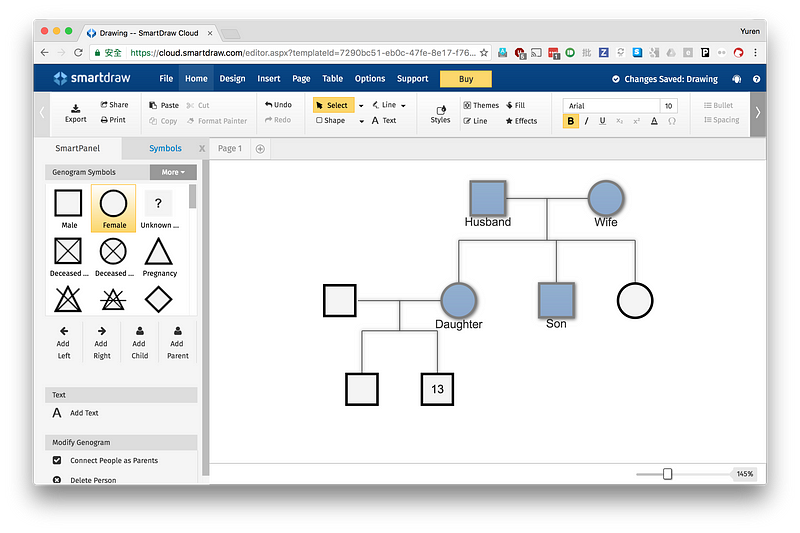Add a new page with plus icon
Image resolution: width=800 pixels, height=533 pixels.
(260, 149)
